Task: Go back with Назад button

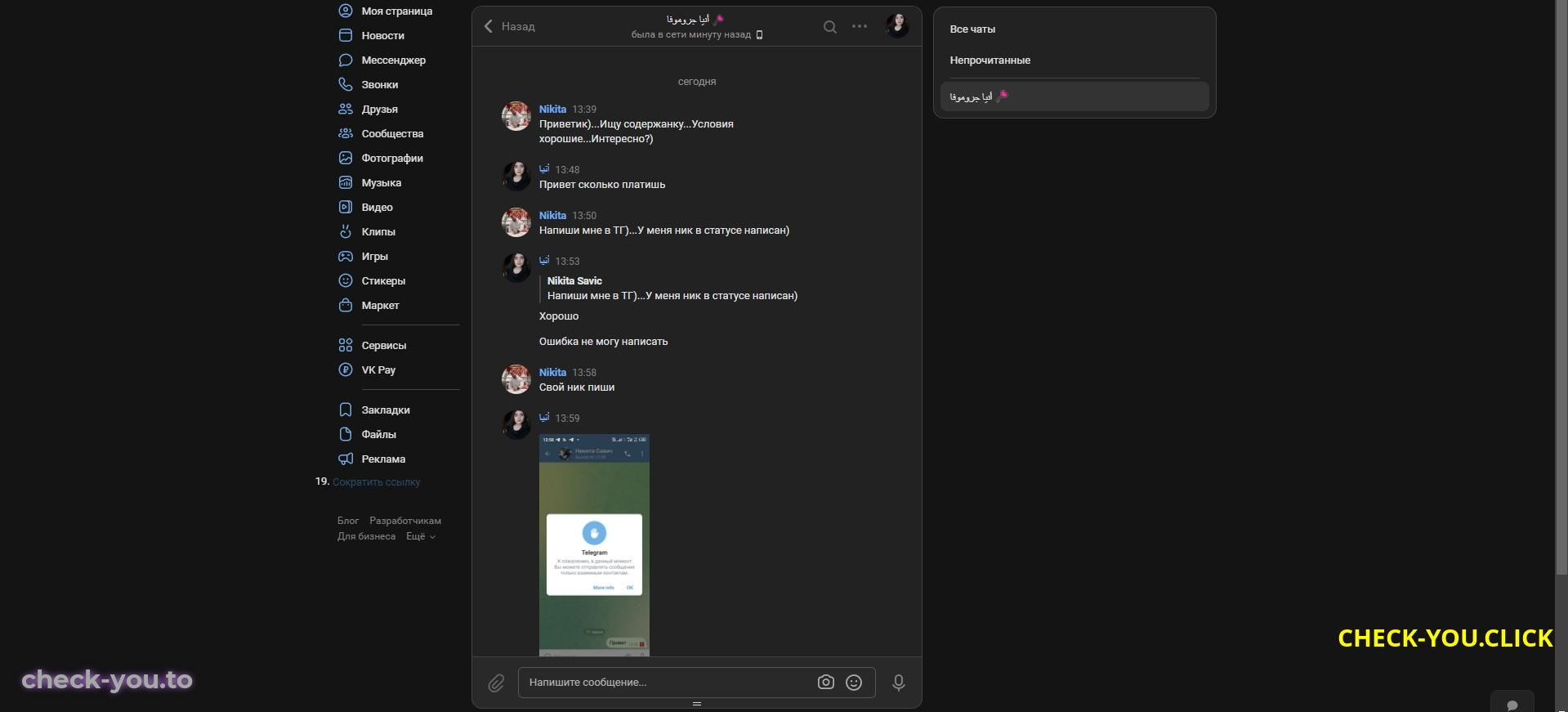Action: [510, 26]
